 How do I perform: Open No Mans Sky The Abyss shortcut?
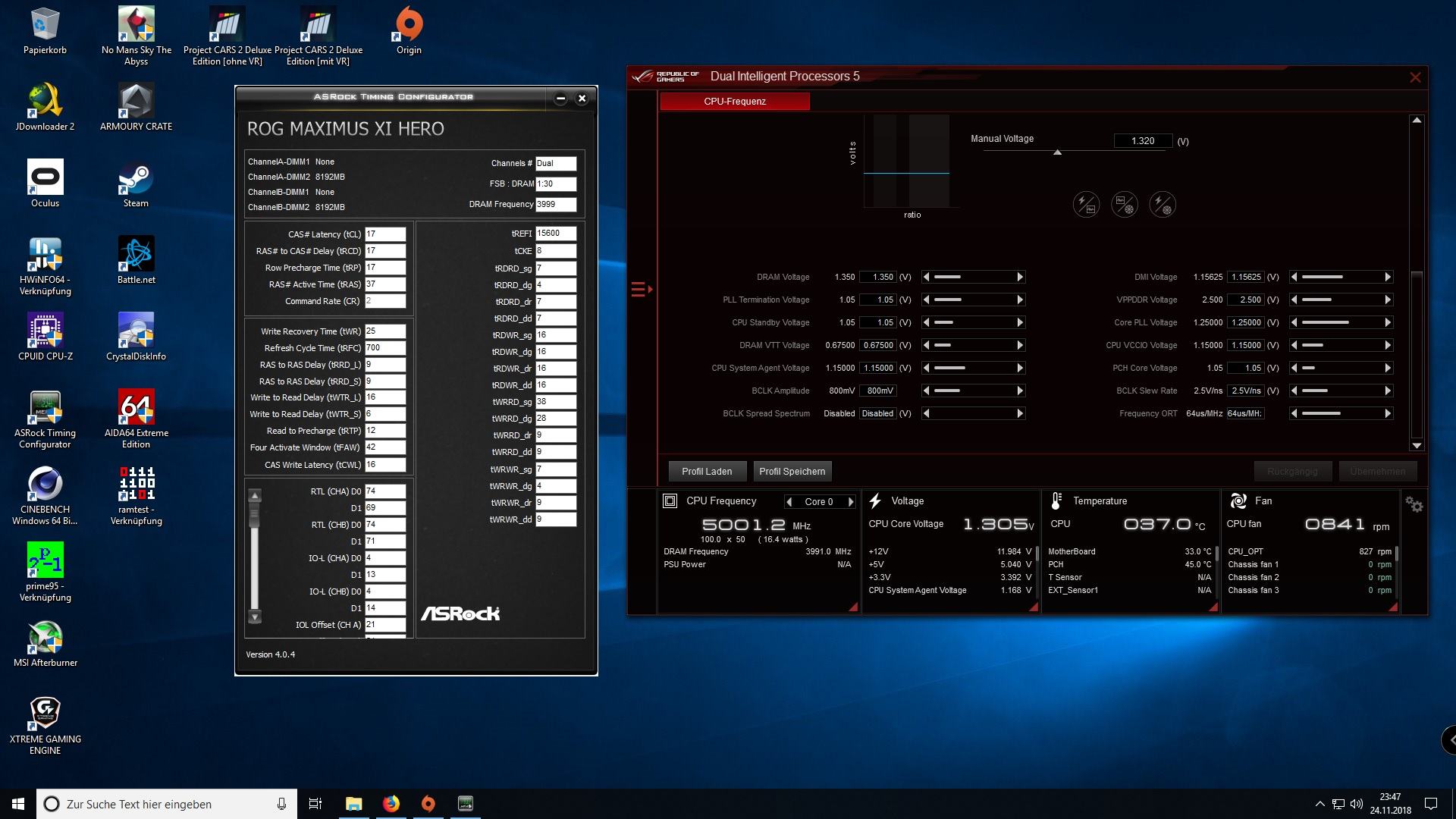point(136,35)
